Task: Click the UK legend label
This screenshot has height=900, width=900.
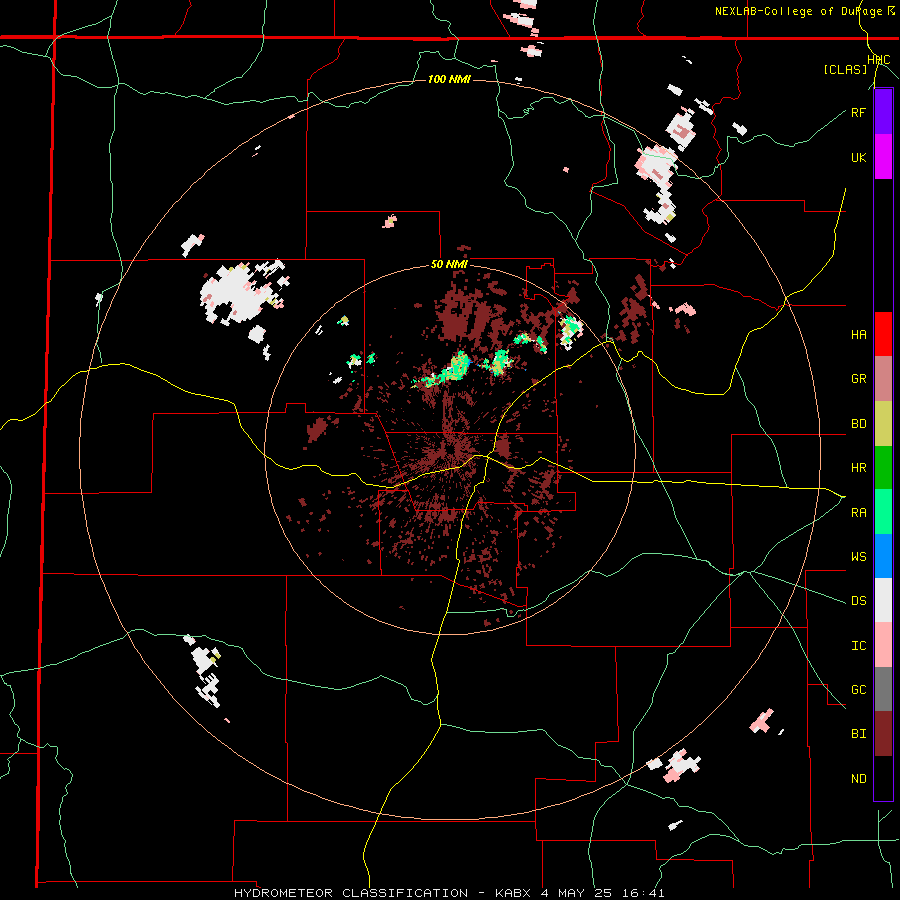Action: (x=858, y=157)
